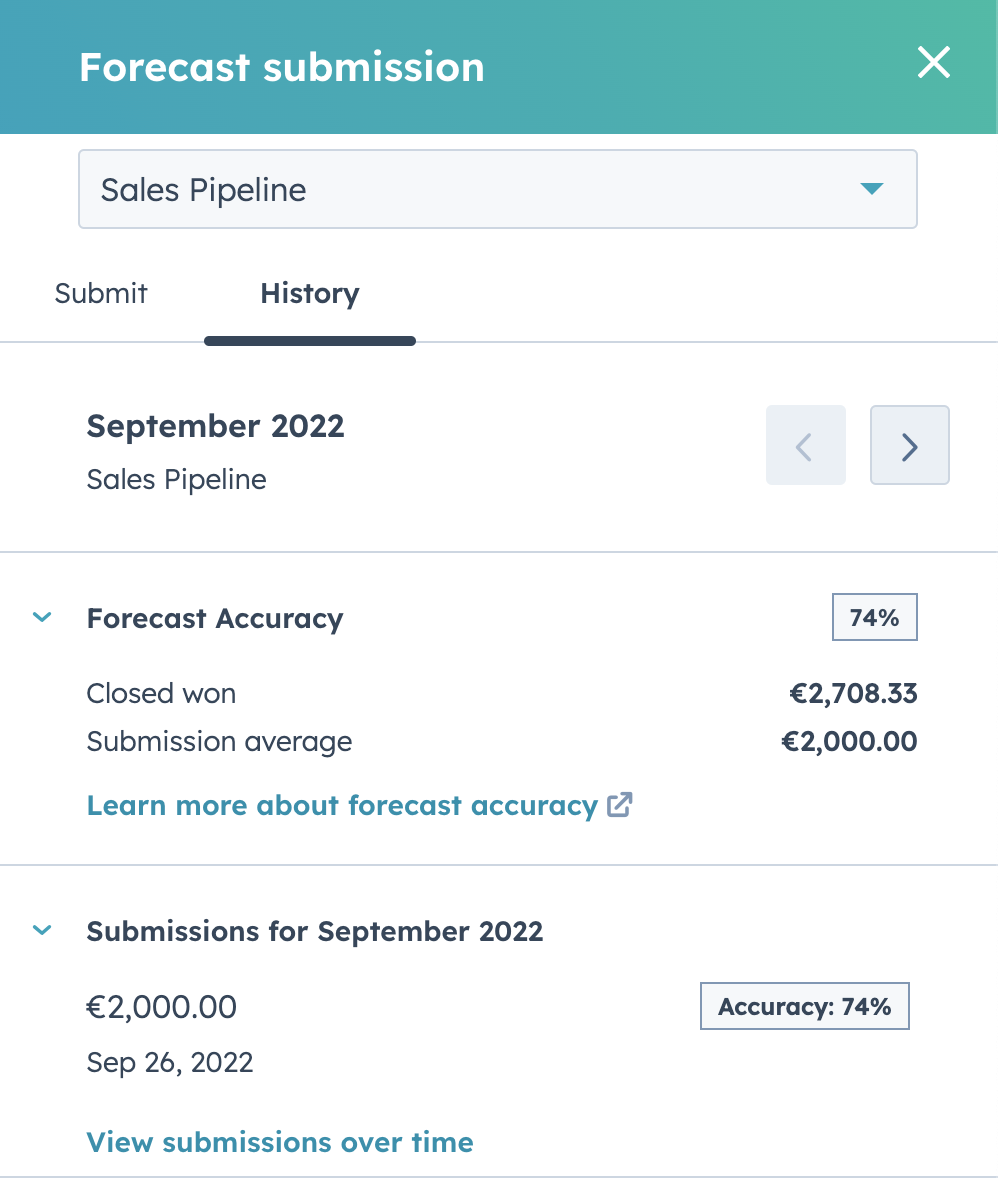Close the Forecast submission panel
Viewport: 998px width, 1178px height.
coord(934,64)
